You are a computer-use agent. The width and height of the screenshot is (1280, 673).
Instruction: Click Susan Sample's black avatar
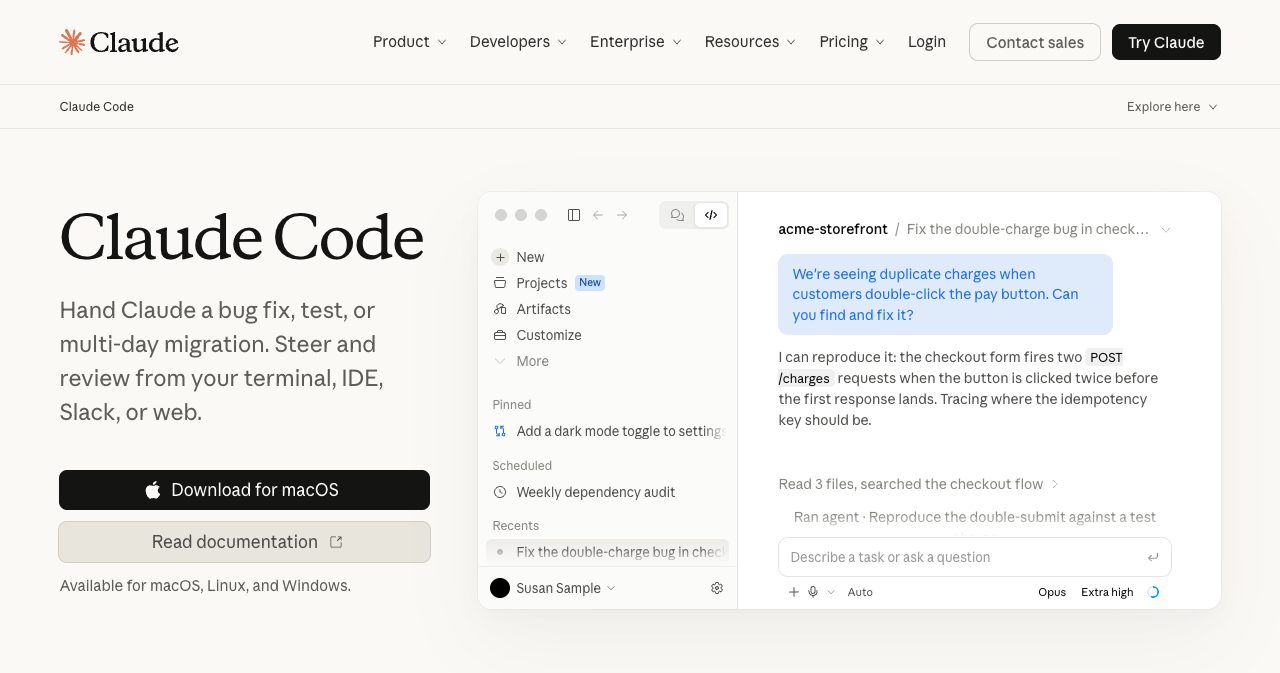(x=500, y=588)
